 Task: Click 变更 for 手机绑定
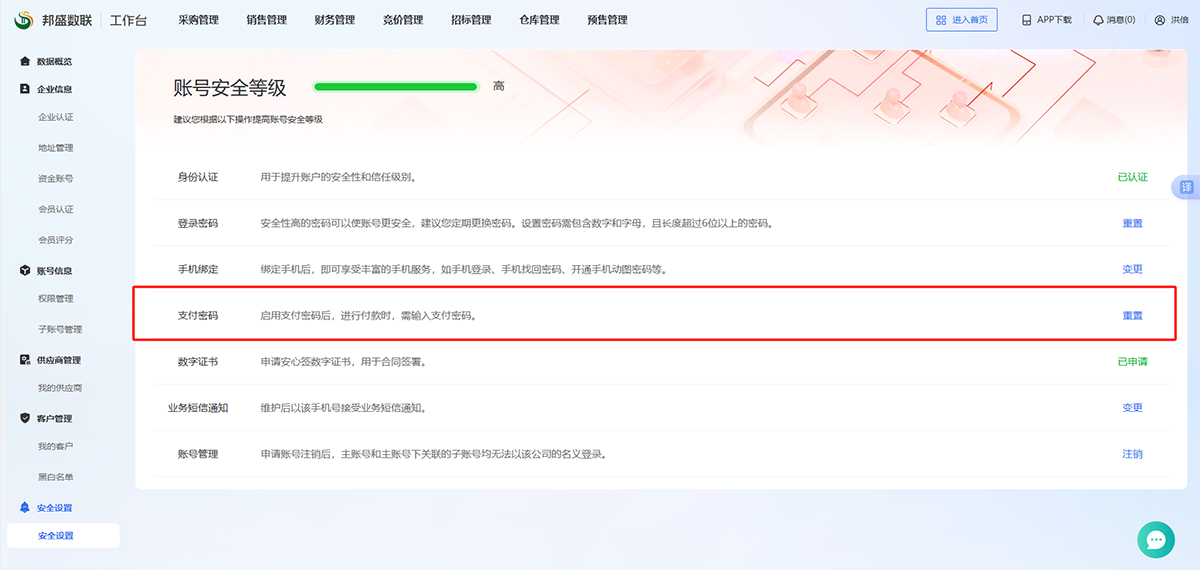pyautogui.click(x=1132, y=269)
